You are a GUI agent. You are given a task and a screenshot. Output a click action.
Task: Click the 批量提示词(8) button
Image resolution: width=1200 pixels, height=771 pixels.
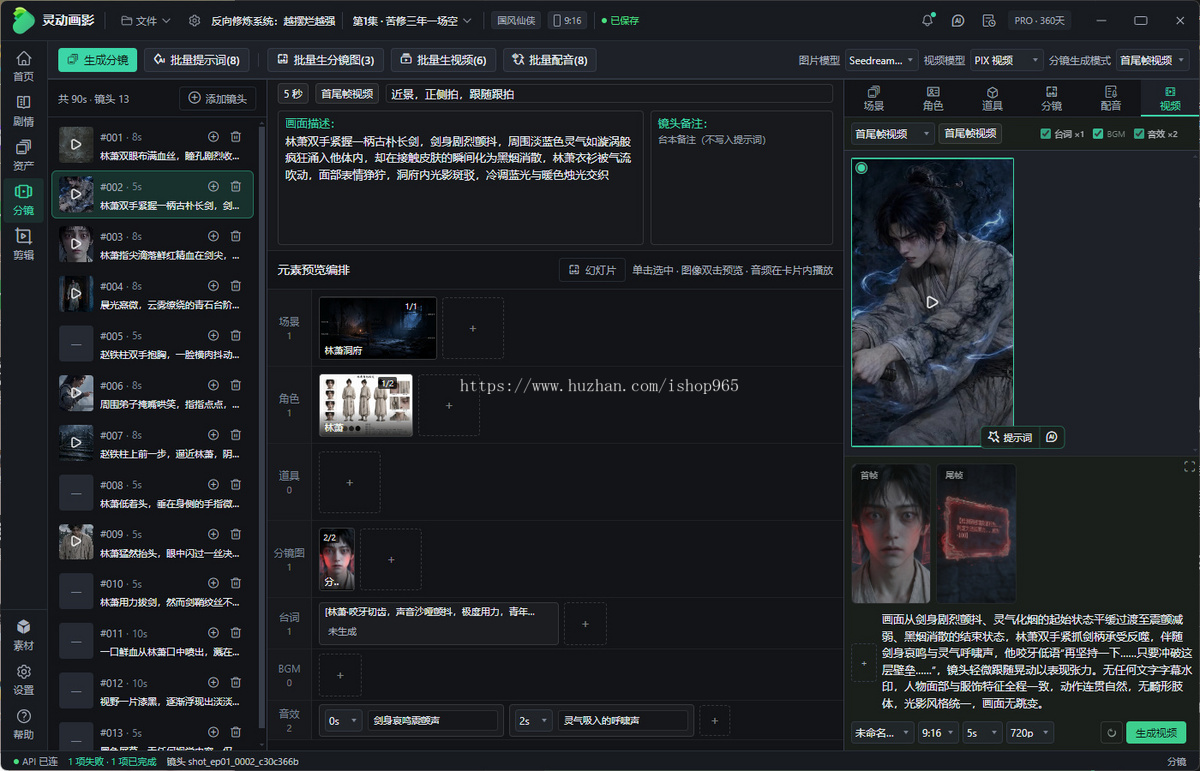(196, 60)
